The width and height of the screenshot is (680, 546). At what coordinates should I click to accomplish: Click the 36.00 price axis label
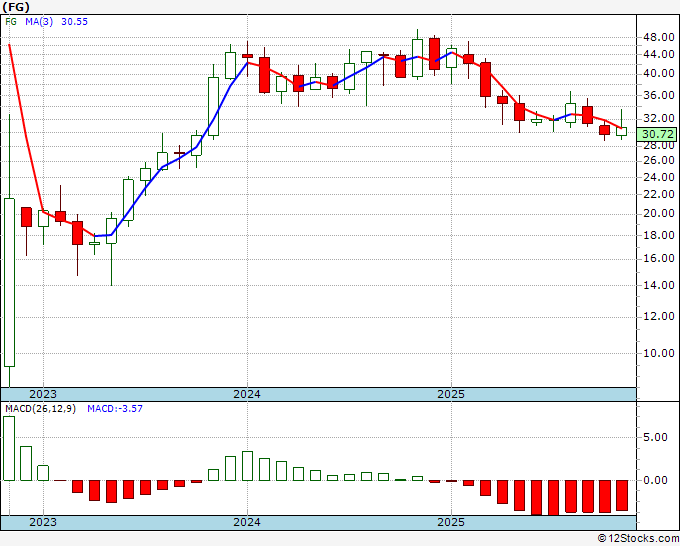658,95
